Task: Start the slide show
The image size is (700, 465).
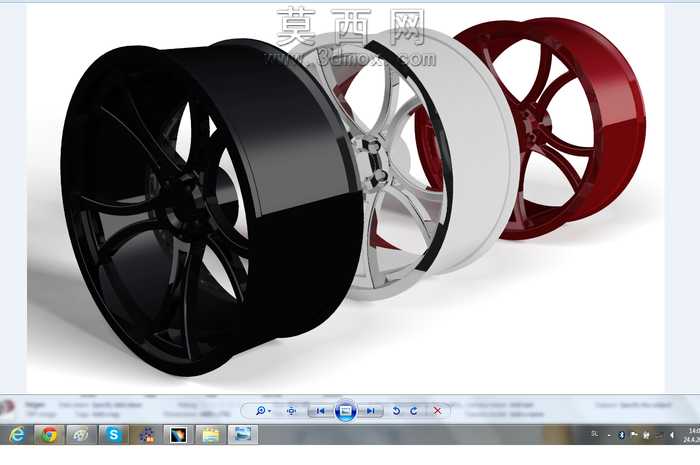Action: point(346,411)
